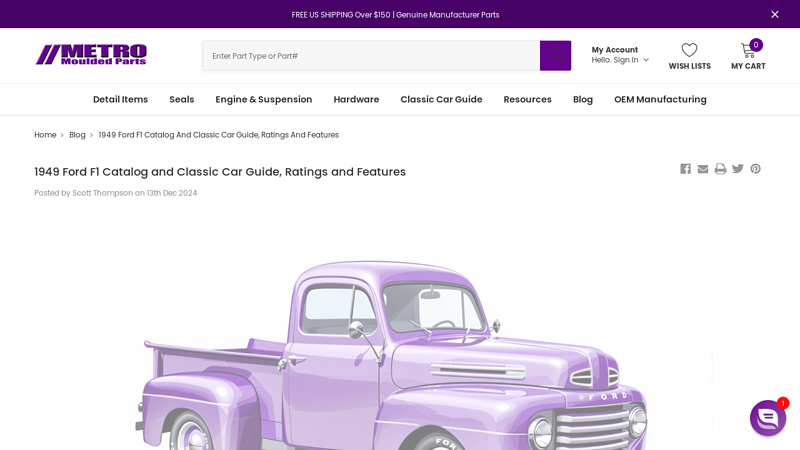Open the Classic Car Guide menu
Screen dimensions: 800x450
pyautogui.click(x=441, y=99)
